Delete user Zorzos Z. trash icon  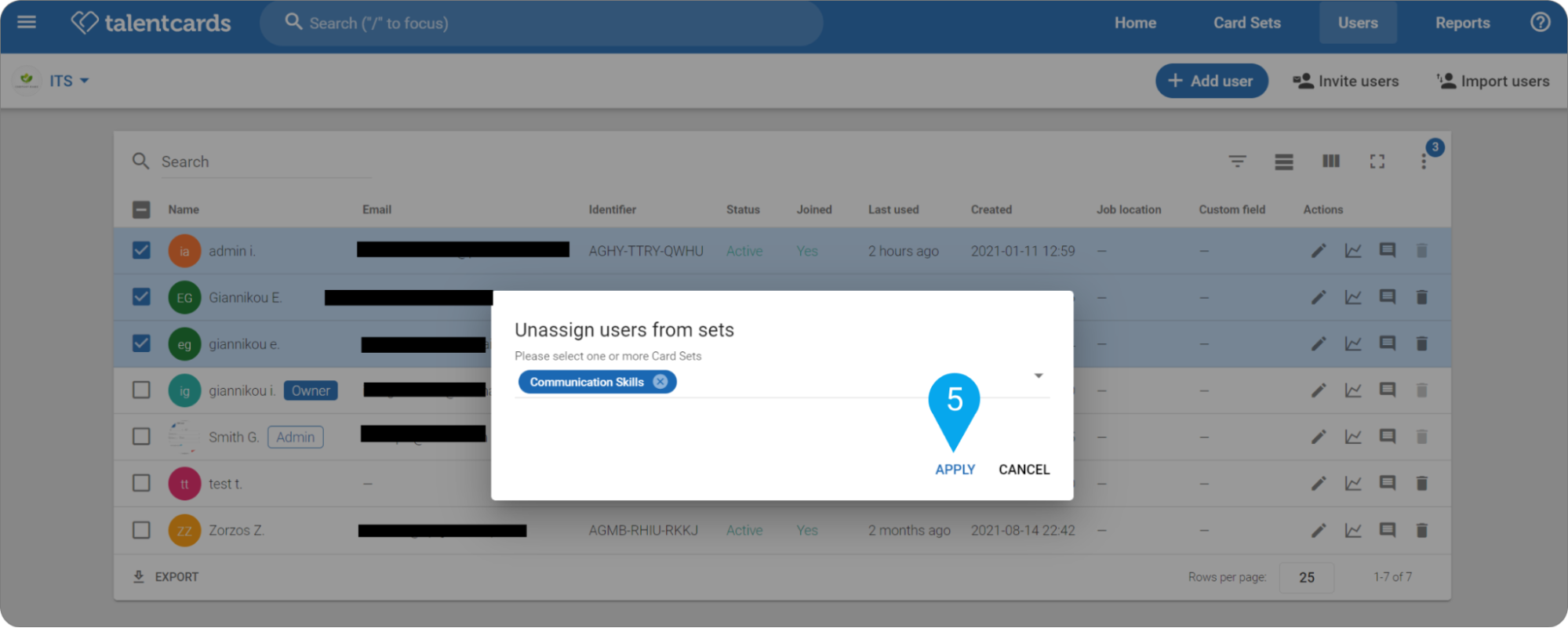pyautogui.click(x=1421, y=531)
